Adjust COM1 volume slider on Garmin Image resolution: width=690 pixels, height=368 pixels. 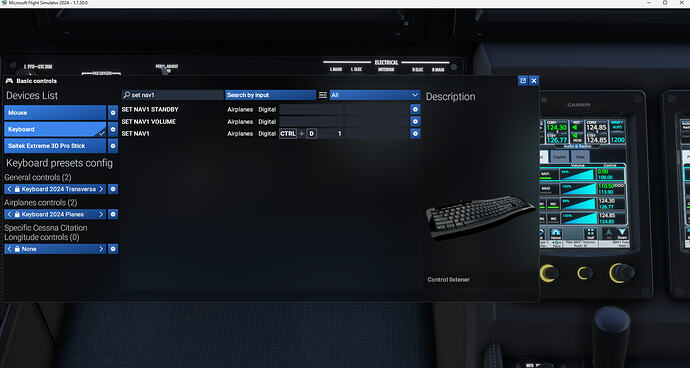[578, 204]
